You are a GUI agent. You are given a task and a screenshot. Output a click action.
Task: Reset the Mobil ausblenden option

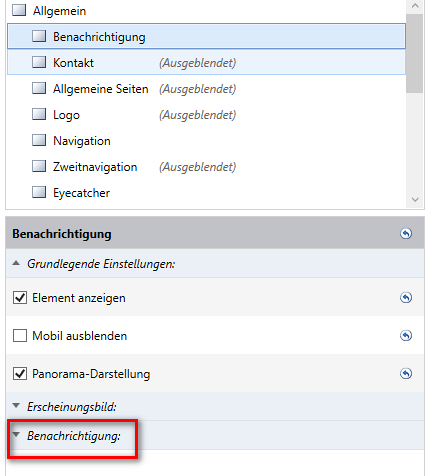coord(406,335)
